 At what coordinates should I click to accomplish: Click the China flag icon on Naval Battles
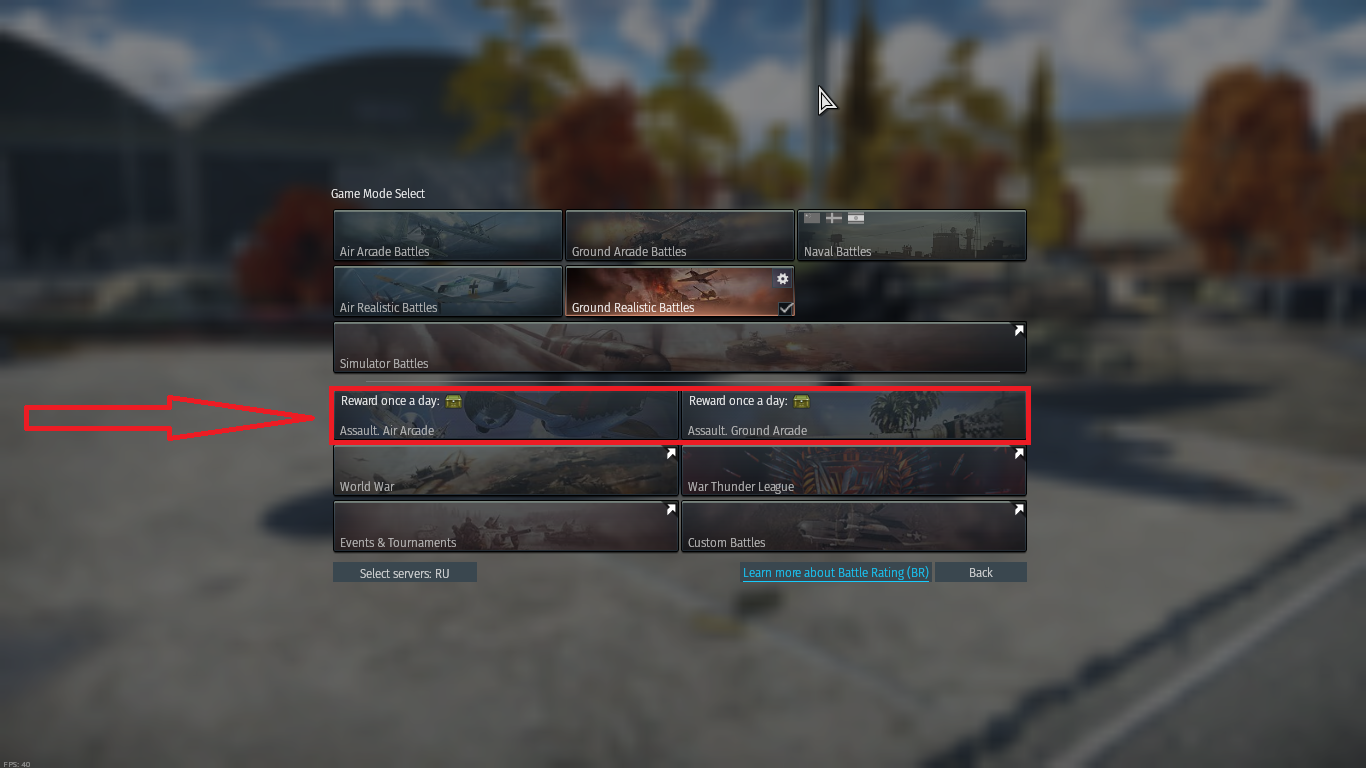tap(812, 218)
